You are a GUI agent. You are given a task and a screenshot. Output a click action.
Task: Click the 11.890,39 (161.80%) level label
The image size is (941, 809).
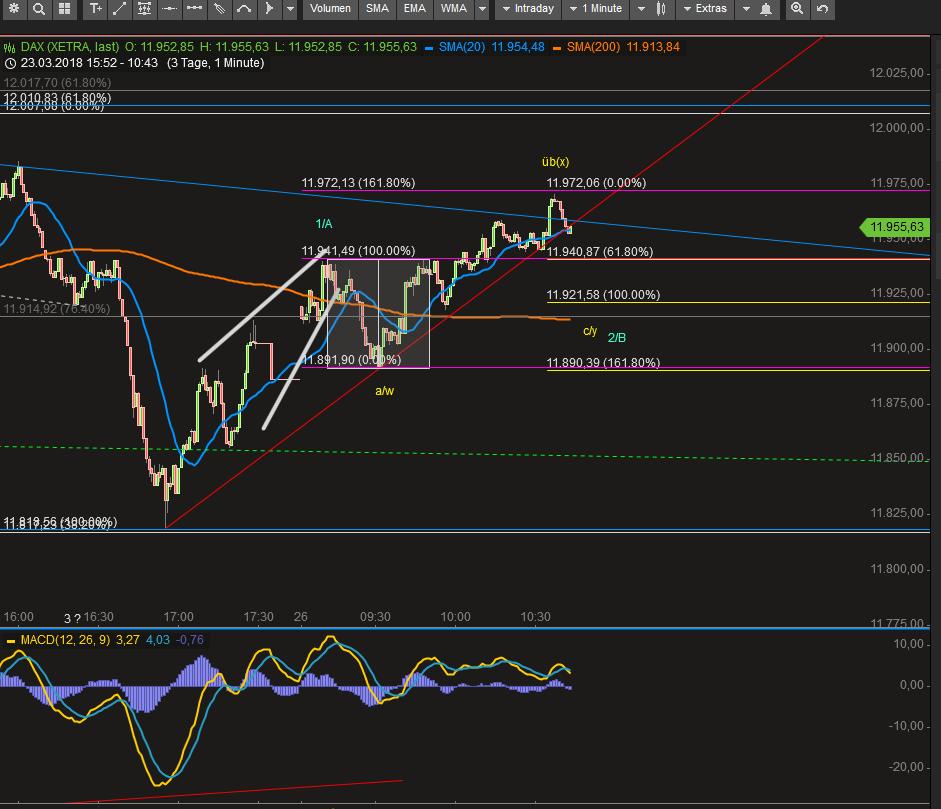(x=603, y=362)
